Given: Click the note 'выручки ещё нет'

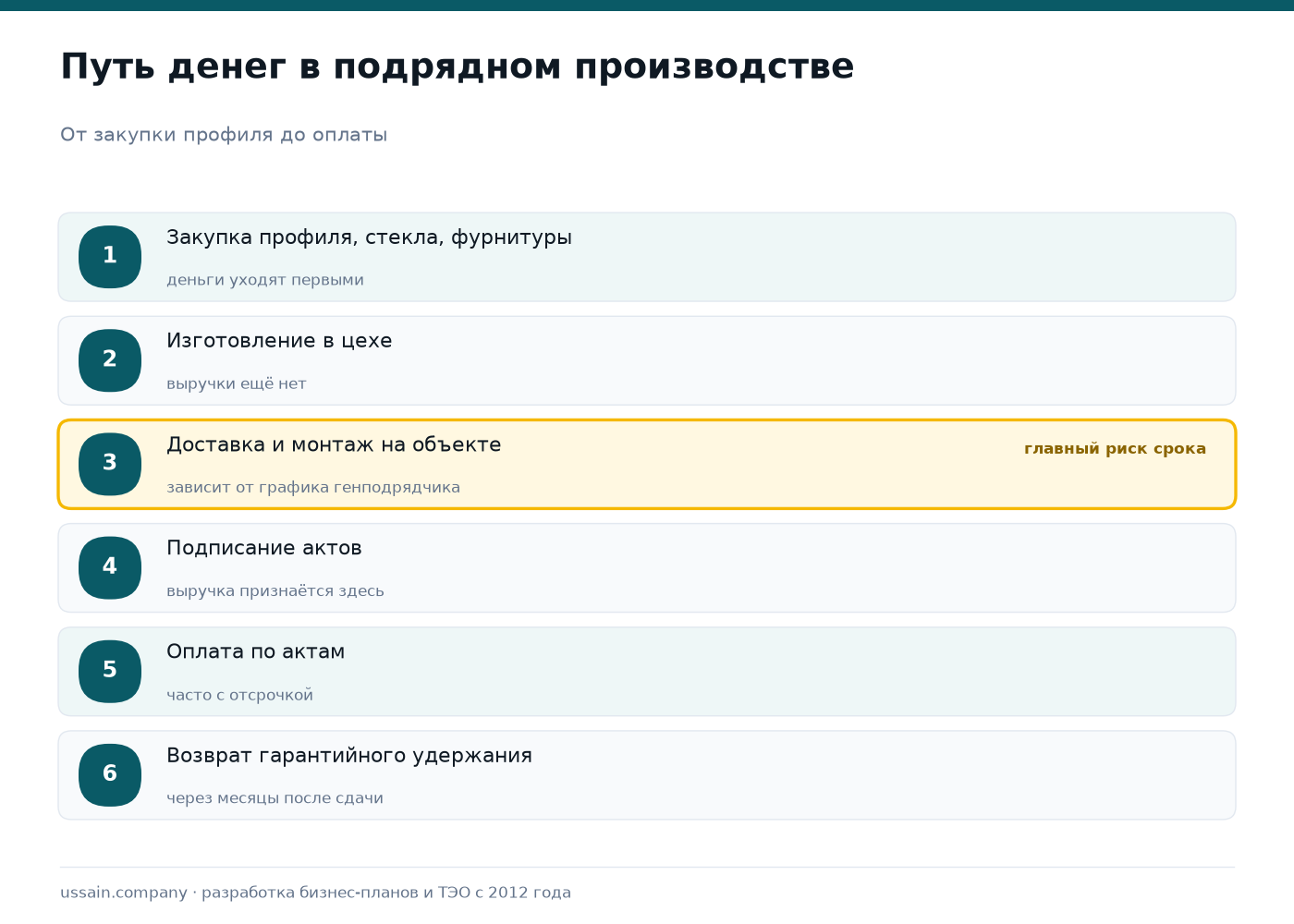Looking at the screenshot, I should 237,383.
